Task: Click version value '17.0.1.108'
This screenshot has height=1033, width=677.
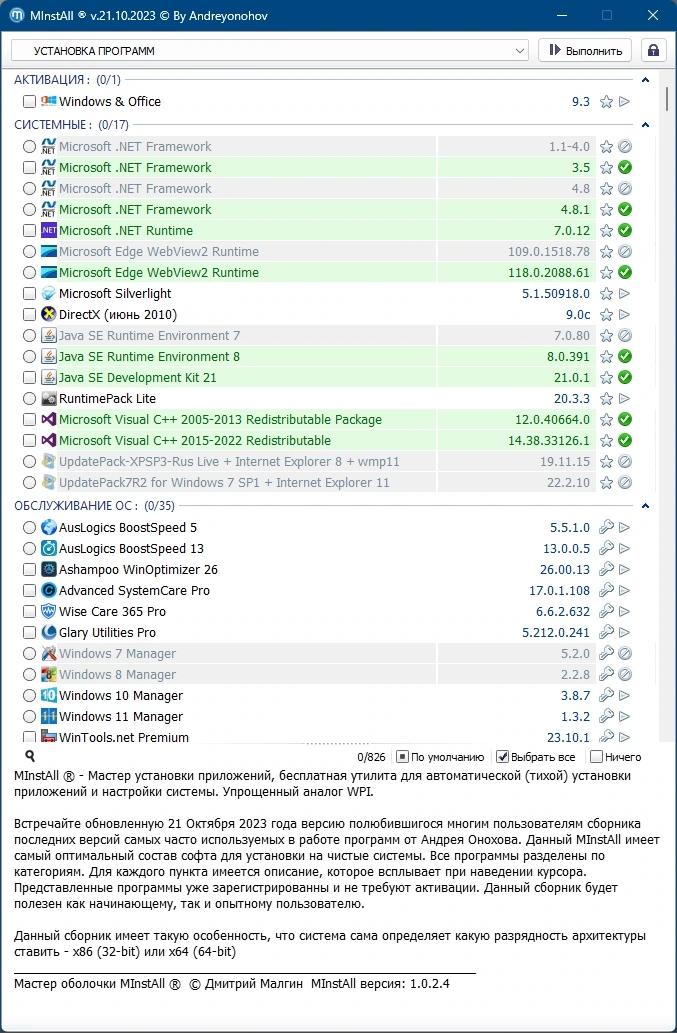Action: [x=560, y=591]
